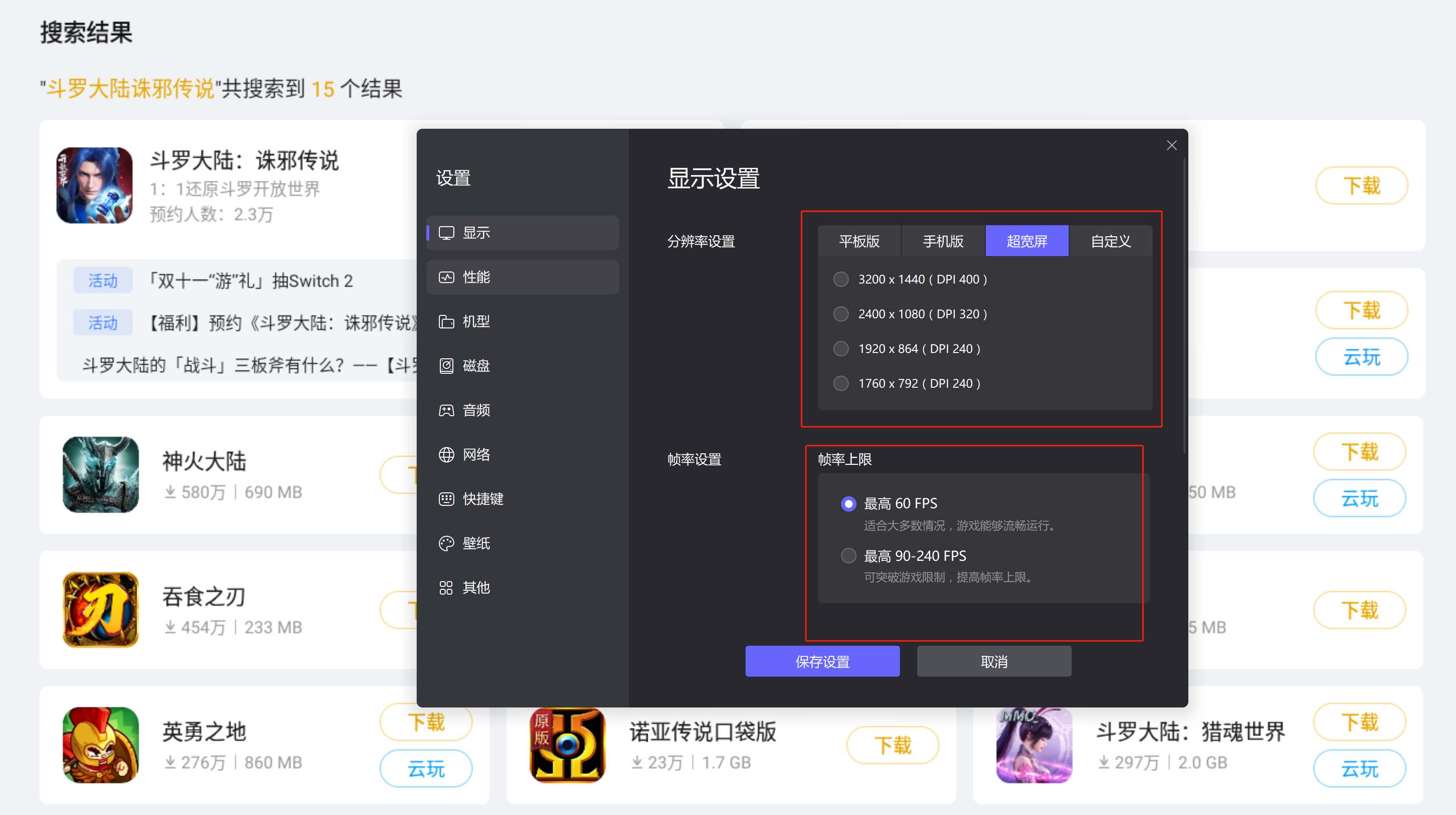Switch to the 自定义 resolution tab
This screenshot has height=815, width=1456.
click(1110, 241)
